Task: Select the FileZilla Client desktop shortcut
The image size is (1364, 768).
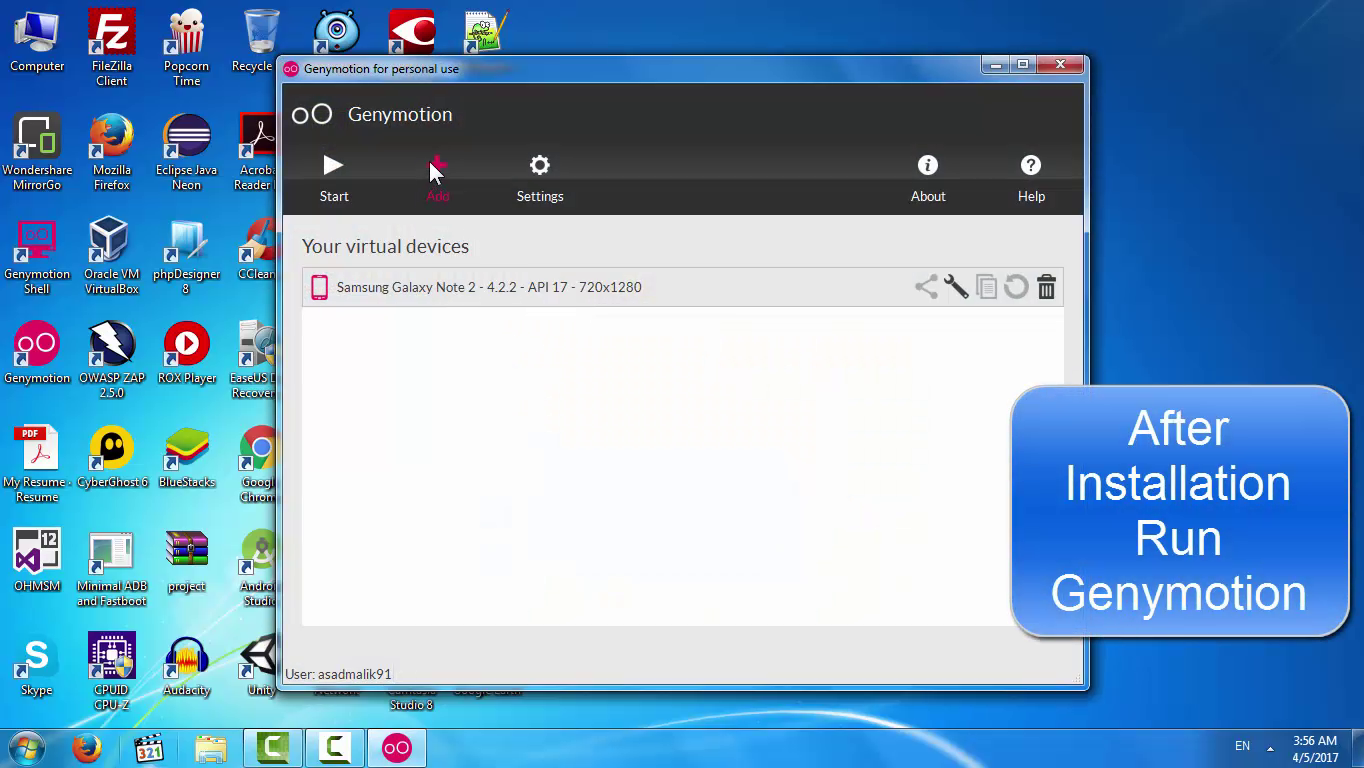Action: point(111,48)
